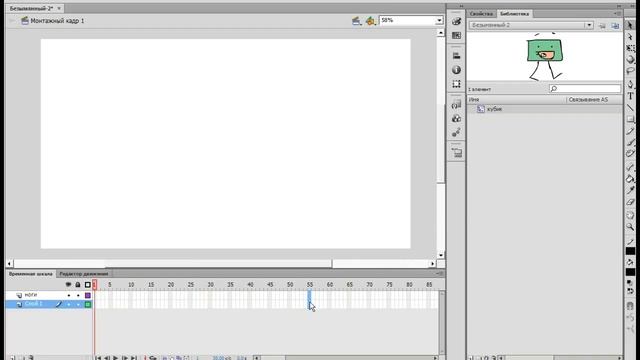Toggle green outline square of selected layer
Image resolution: width=640 pixels, height=360 pixels.
(88, 304)
